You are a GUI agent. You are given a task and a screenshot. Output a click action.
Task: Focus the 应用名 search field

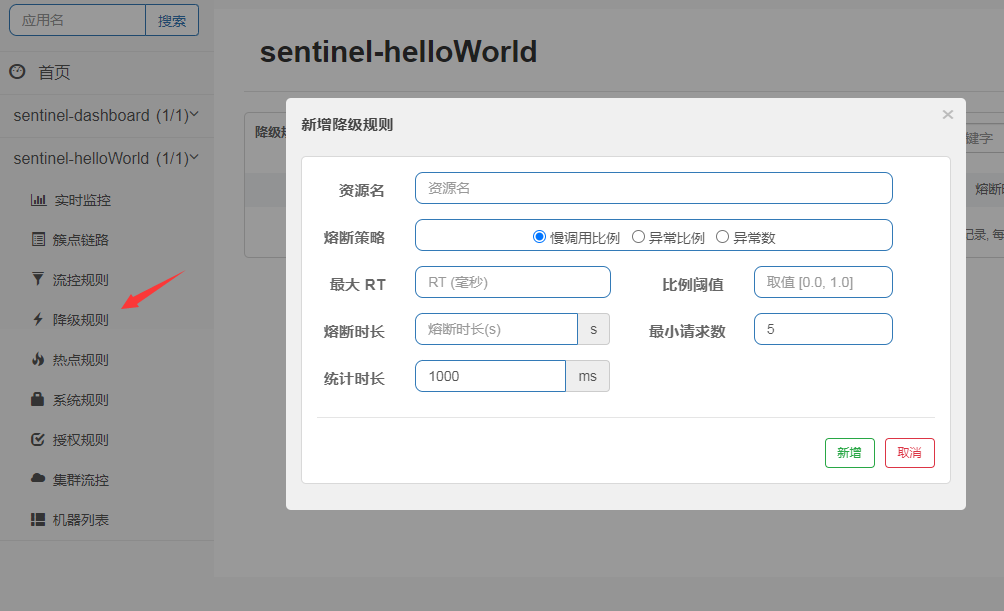click(x=77, y=20)
